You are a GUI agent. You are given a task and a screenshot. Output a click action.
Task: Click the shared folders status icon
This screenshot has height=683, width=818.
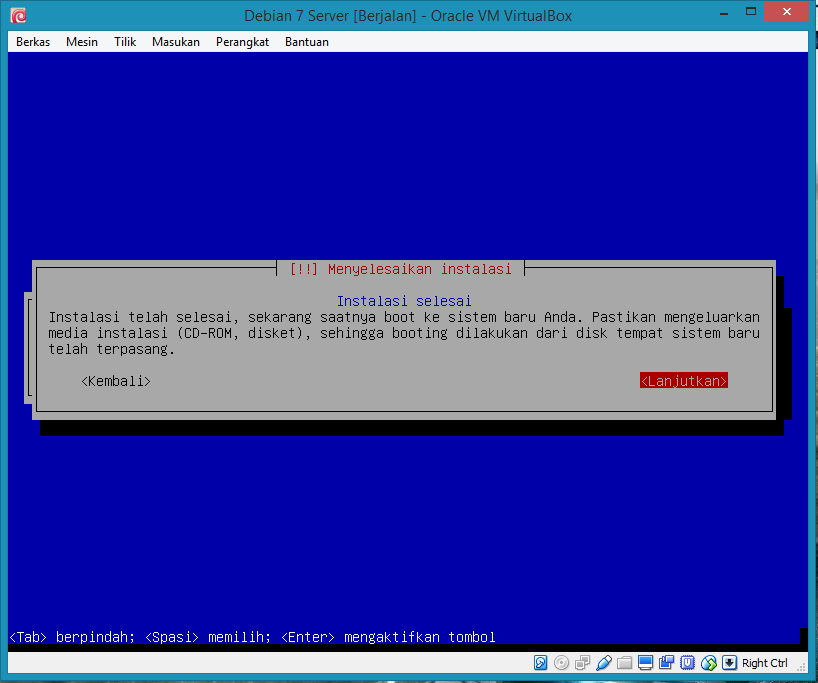pos(624,663)
